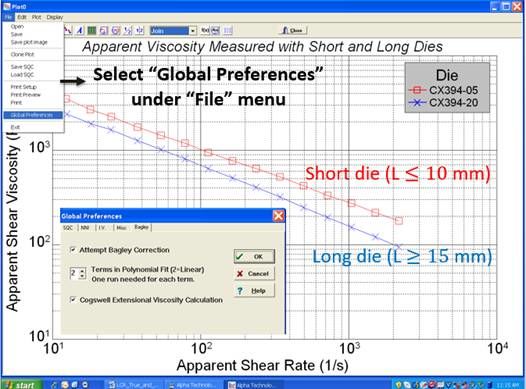Switch to the Misc tab in Global Preferences
The height and width of the screenshot is (389, 526).
(x=121, y=228)
